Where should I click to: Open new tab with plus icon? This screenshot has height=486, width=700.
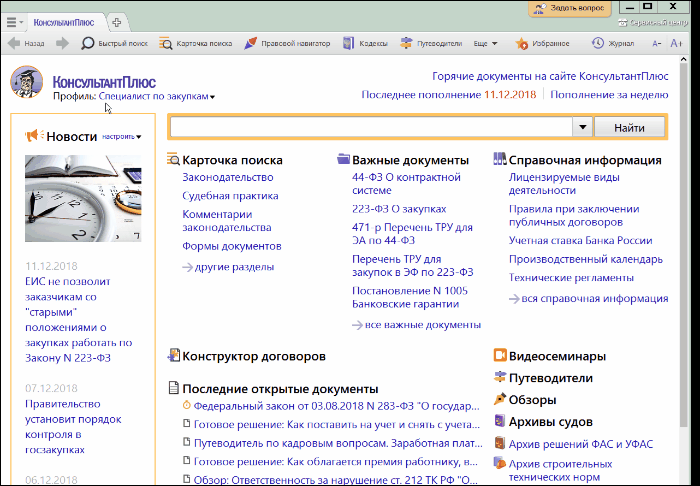[117, 22]
